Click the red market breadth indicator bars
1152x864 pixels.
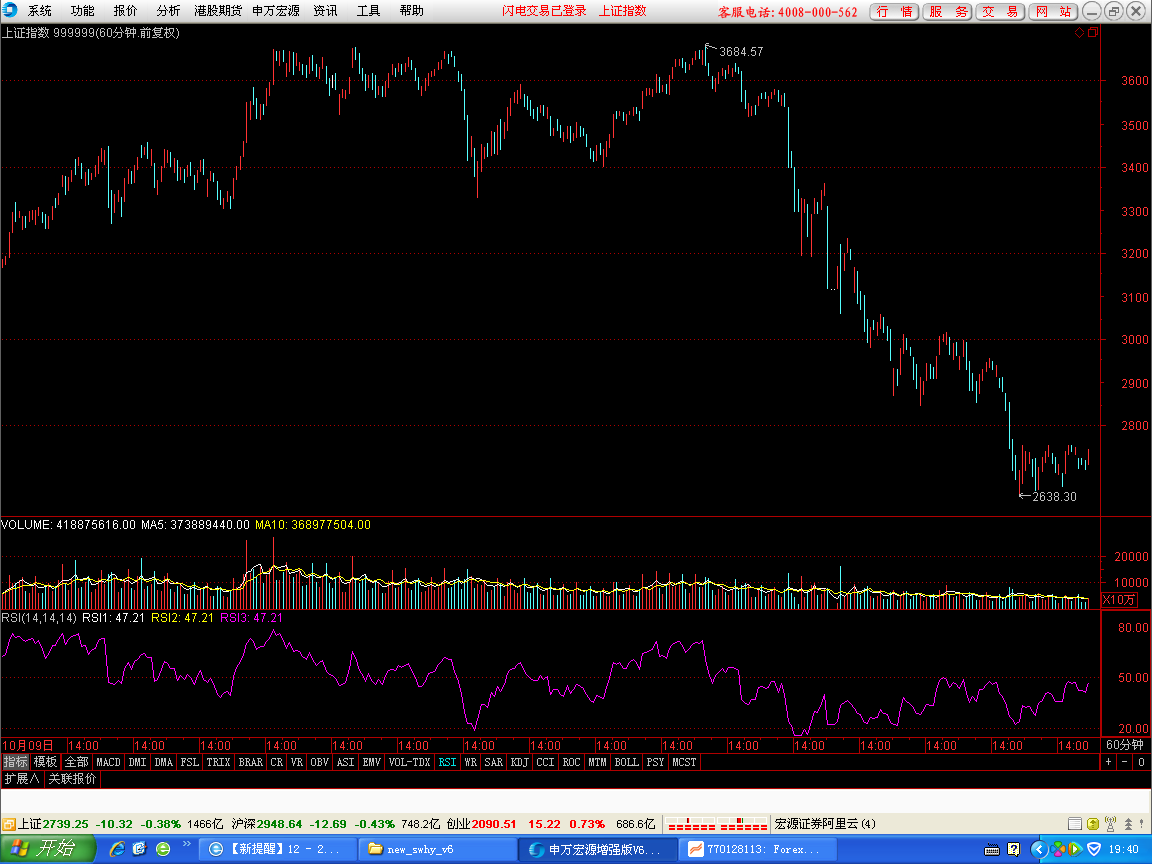[716, 824]
